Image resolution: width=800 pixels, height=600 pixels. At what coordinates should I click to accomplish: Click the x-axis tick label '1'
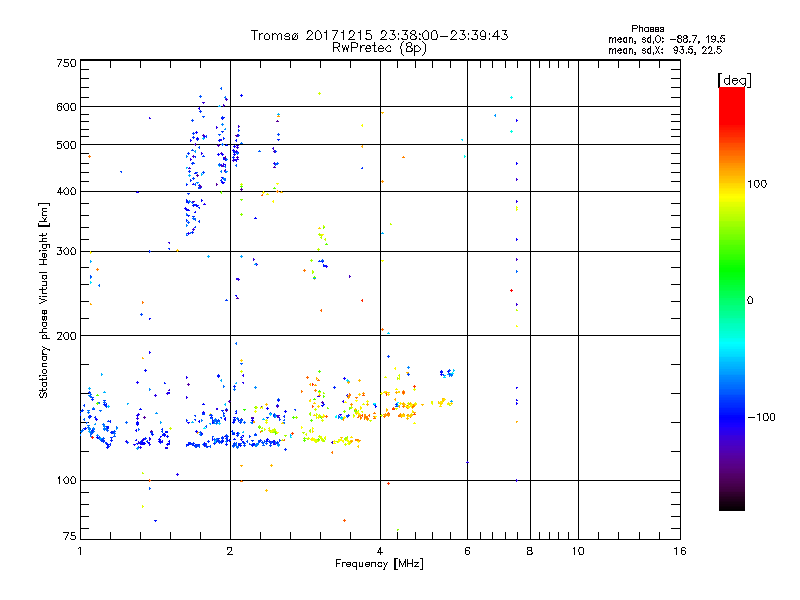(80, 551)
